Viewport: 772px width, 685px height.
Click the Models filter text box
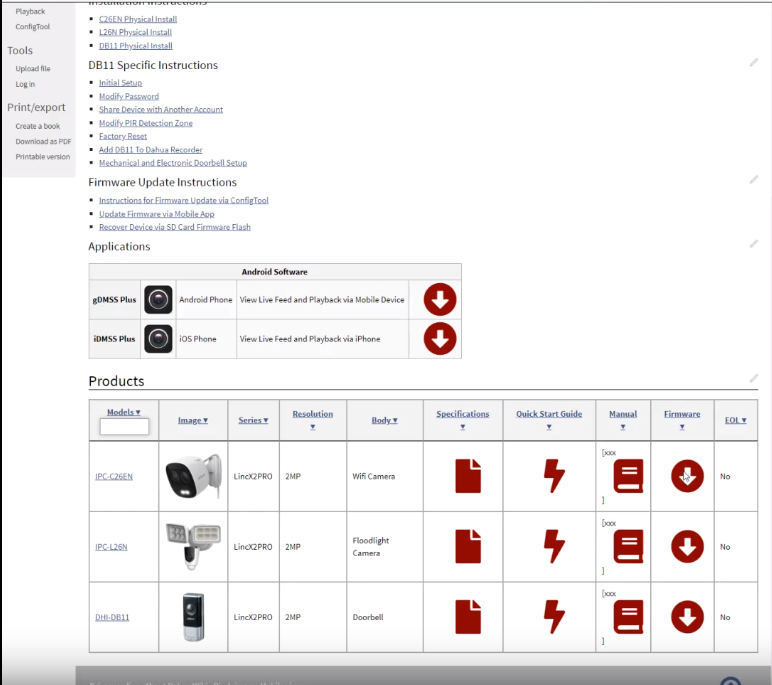coord(124,426)
